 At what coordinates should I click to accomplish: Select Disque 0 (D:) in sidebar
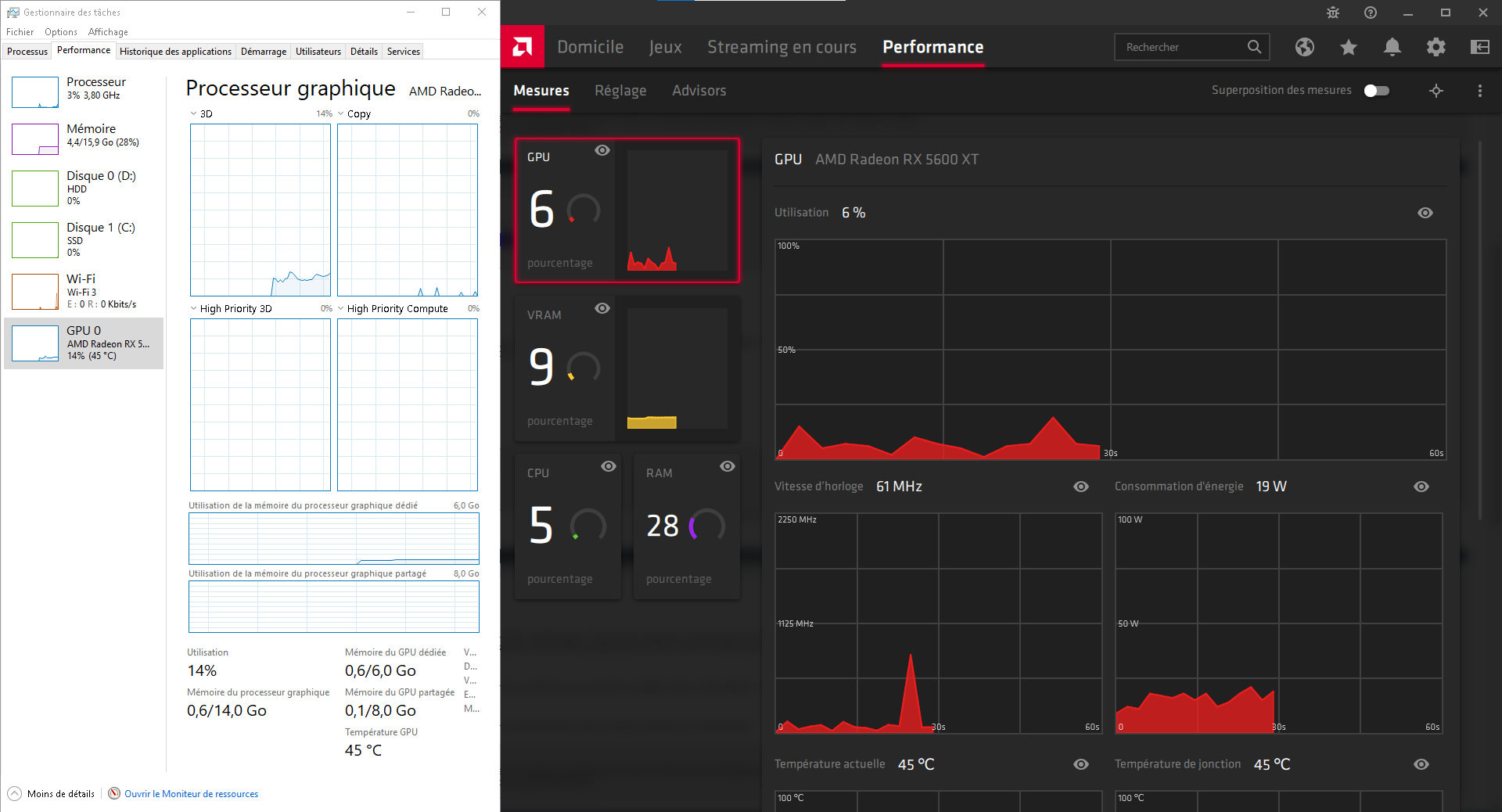tap(84, 188)
